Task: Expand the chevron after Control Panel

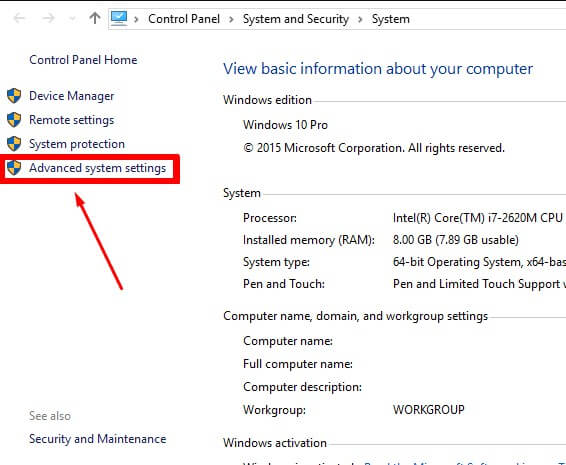Action: click(x=231, y=19)
